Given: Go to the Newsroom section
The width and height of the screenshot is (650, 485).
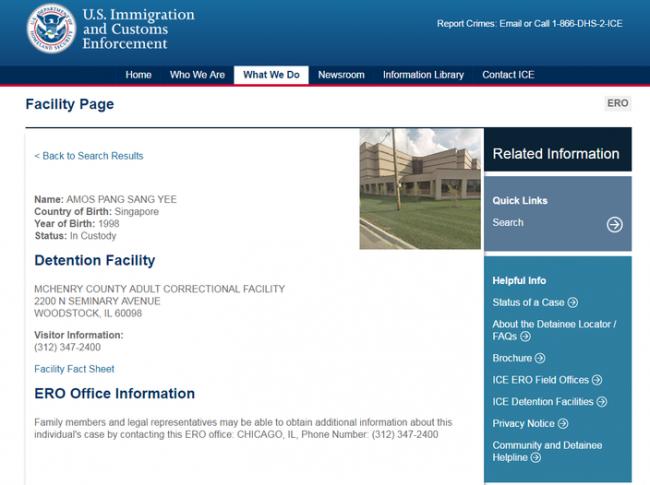Looking at the screenshot, I should coord(341,75).
